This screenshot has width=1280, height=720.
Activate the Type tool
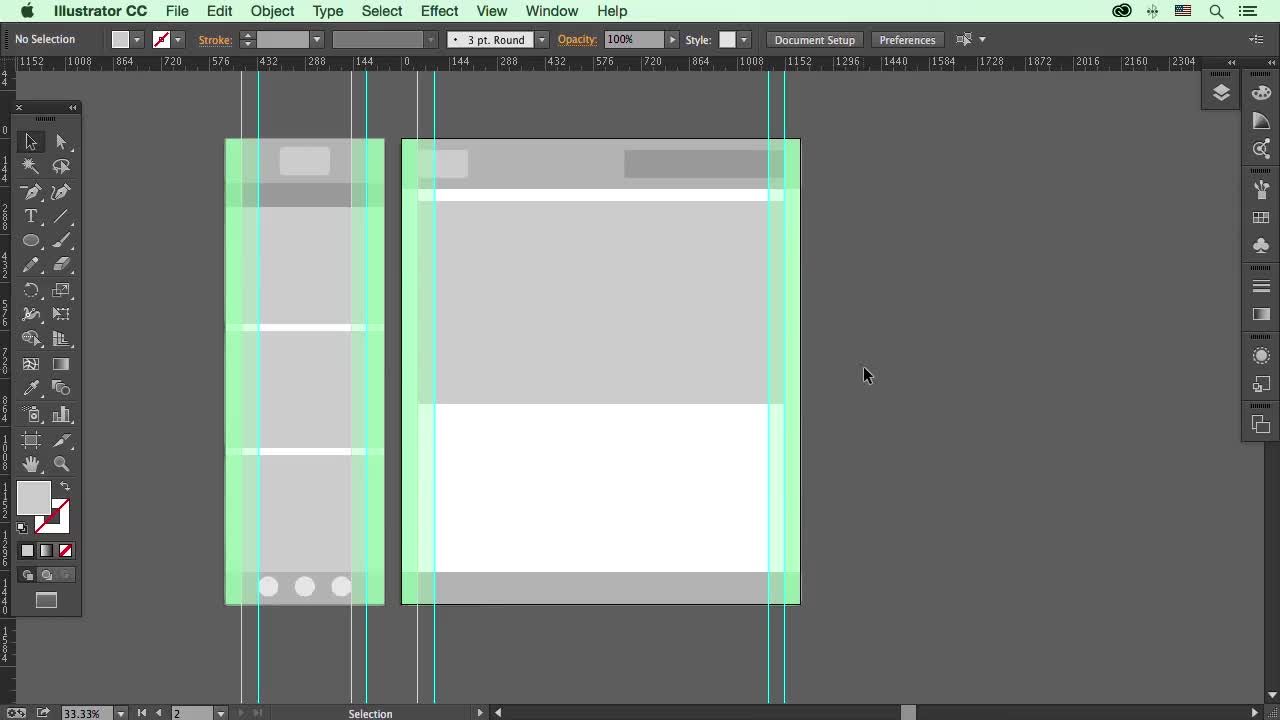click(31, 216)
